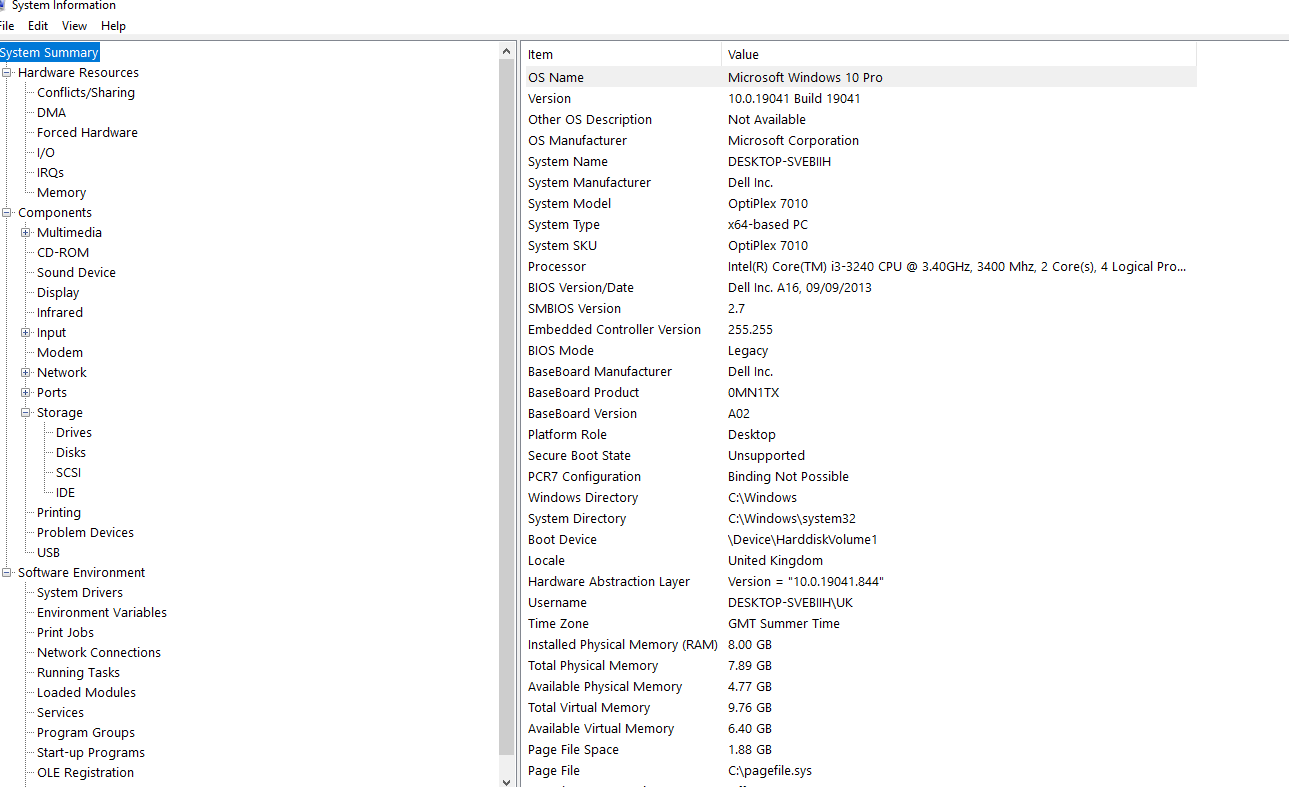This screenshot has width=1289, height=787.
Task: Select Program Groups tree item
Action: pyautogui.click(x=86, y=733)
